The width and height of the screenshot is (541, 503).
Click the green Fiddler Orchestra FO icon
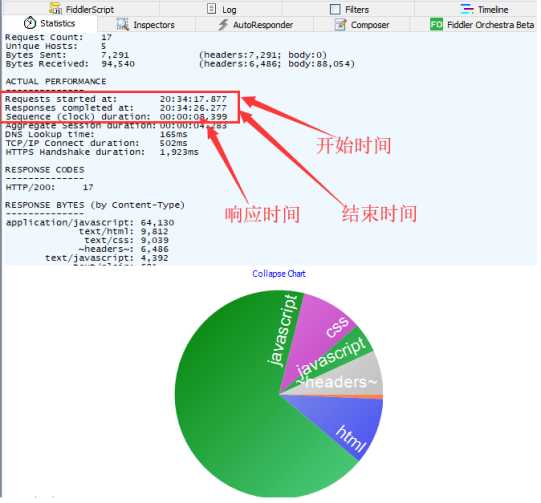tap(436, 24)
